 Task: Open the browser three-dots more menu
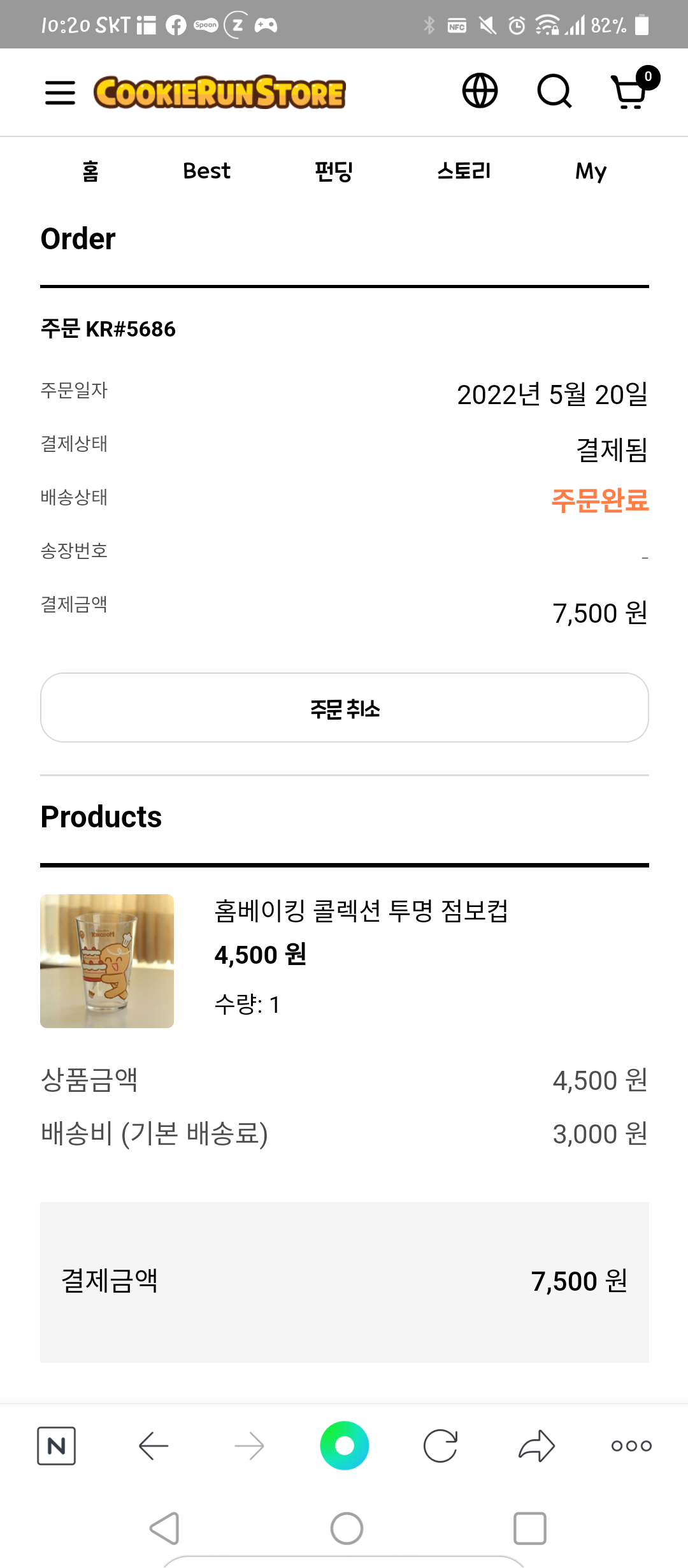point(631,1446)
